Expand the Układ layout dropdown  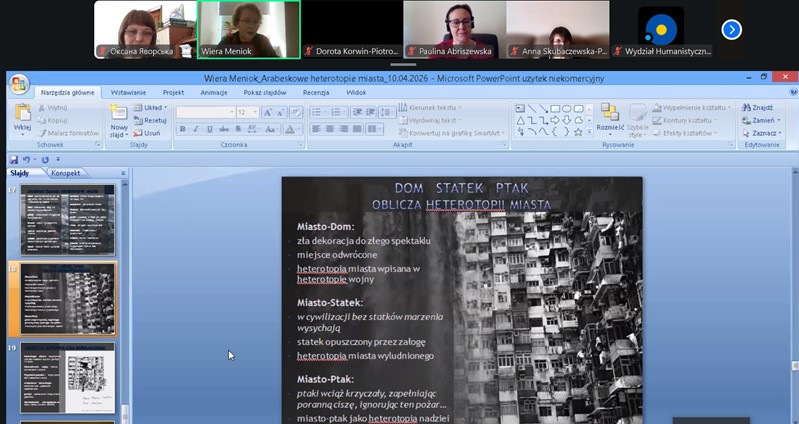152,106
